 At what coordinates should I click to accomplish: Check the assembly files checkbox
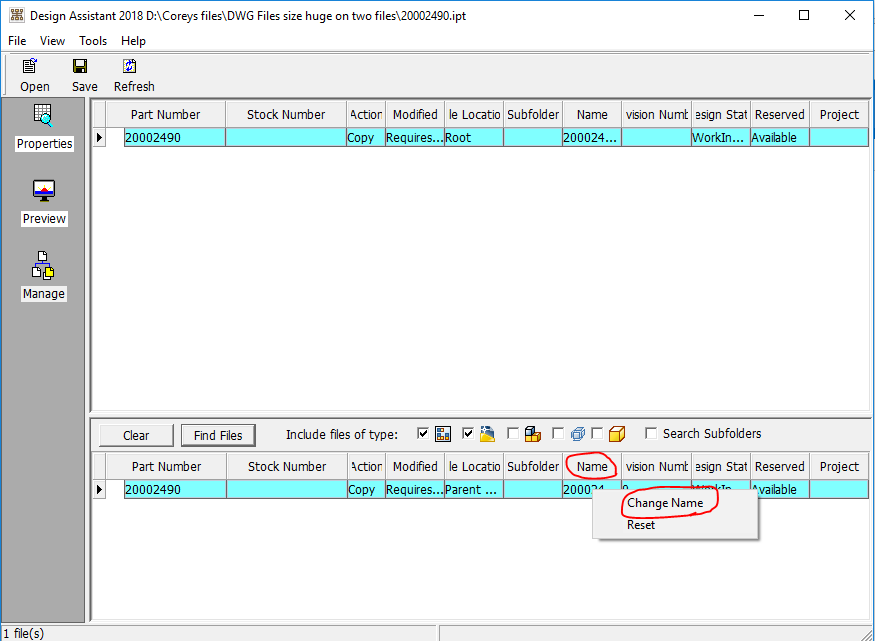pos(513,433)
